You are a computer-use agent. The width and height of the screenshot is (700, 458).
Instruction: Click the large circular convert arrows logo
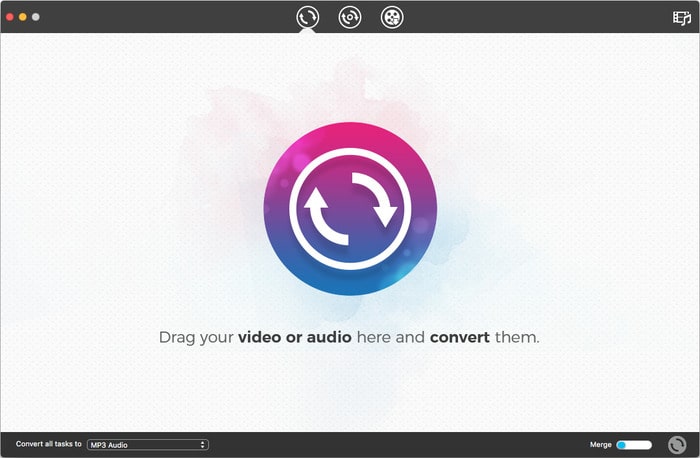[x=350, y=208]
